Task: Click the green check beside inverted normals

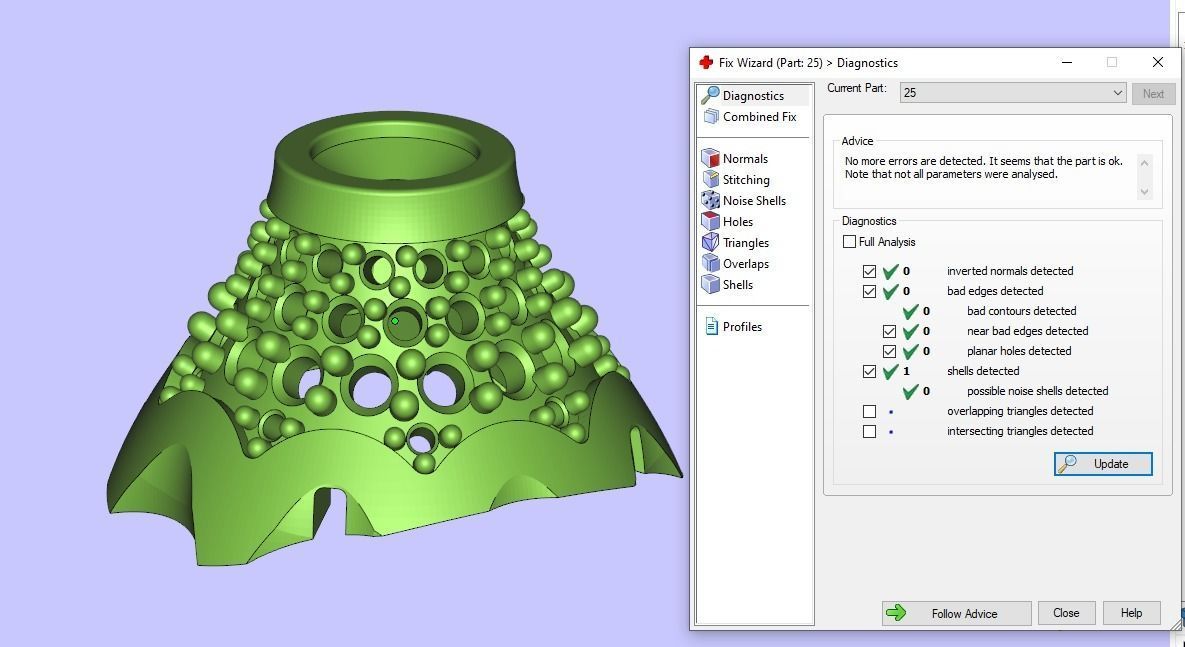Action: [x=891, y=271]
